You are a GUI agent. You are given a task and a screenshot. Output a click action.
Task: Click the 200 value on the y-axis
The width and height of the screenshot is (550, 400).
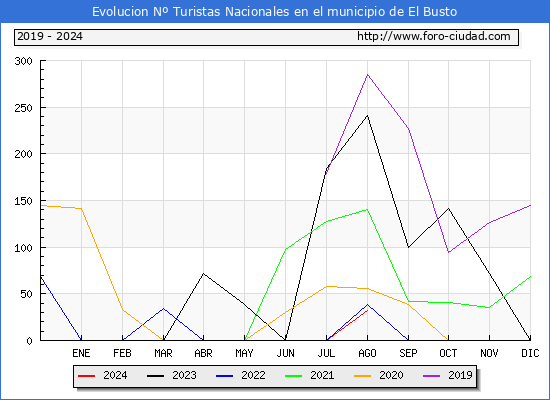tap(24, 154)
